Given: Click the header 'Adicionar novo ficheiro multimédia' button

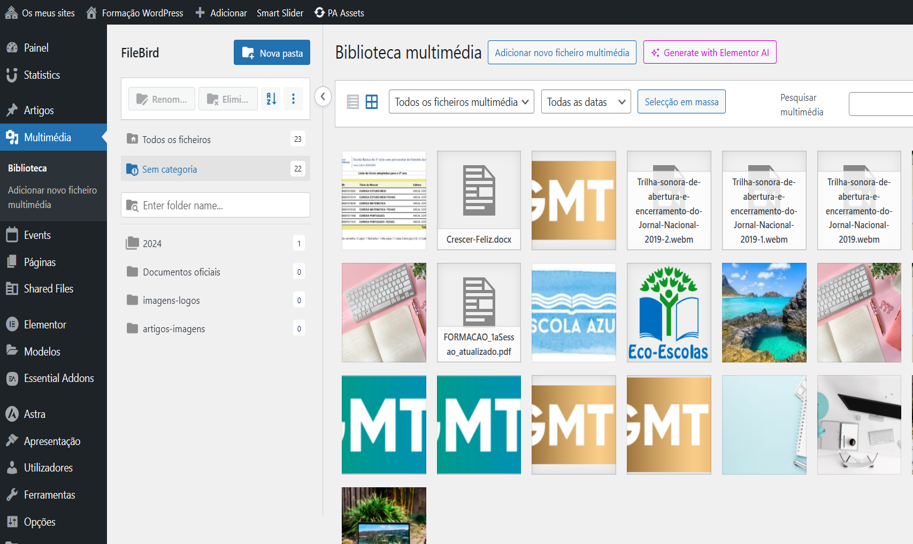Looking at the screenshot, I should [562, 52].
